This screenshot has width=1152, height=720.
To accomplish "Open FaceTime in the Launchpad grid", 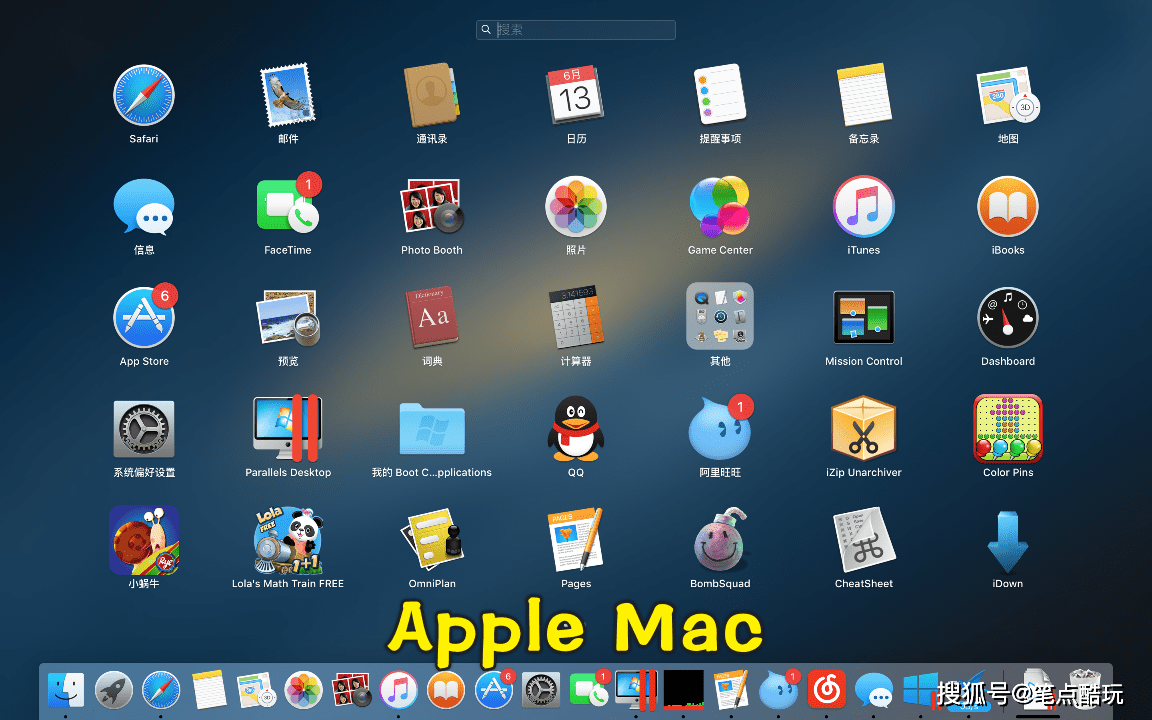I will coord(288,205).
